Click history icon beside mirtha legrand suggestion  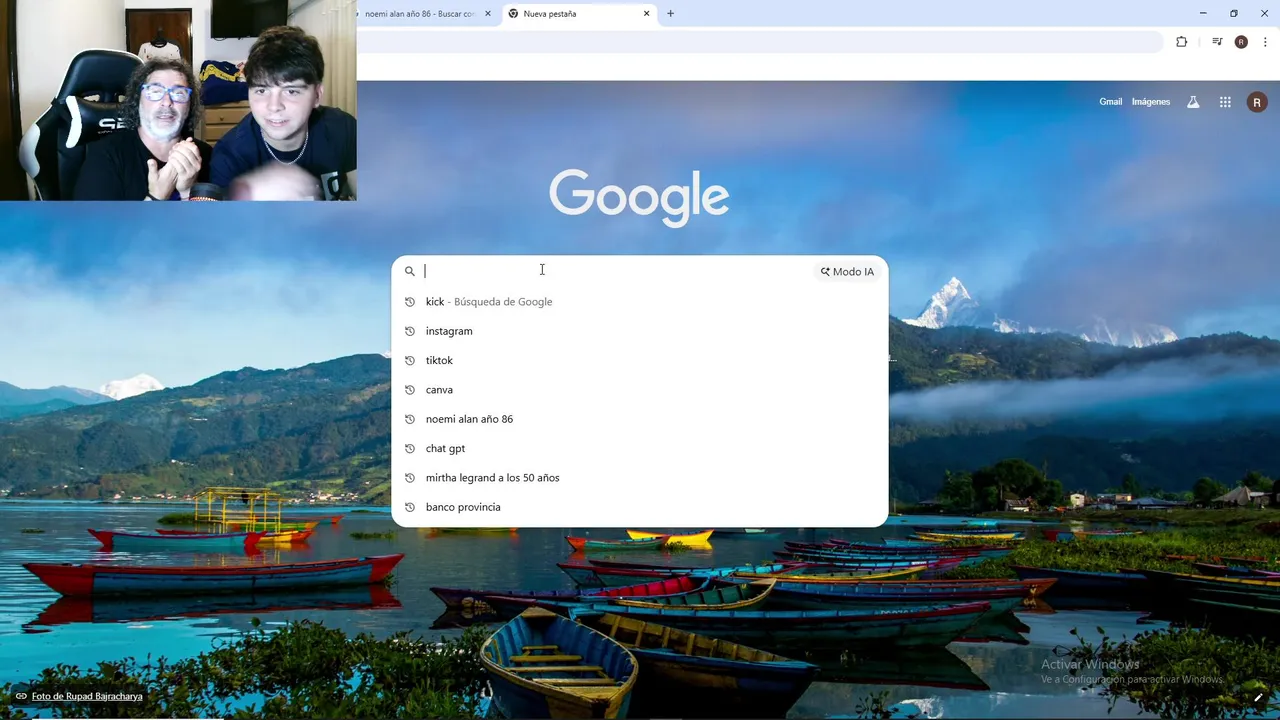[409, 478]
